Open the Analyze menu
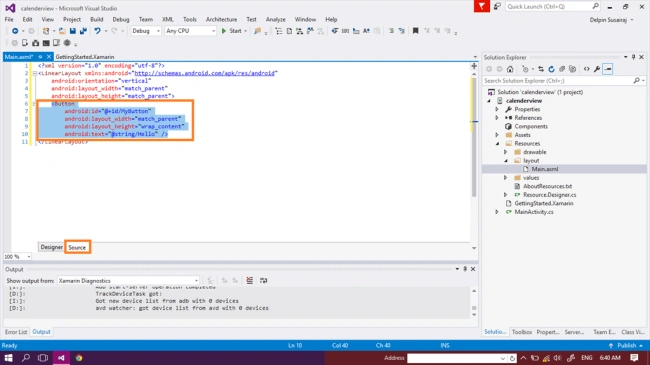 pos(276,19)
